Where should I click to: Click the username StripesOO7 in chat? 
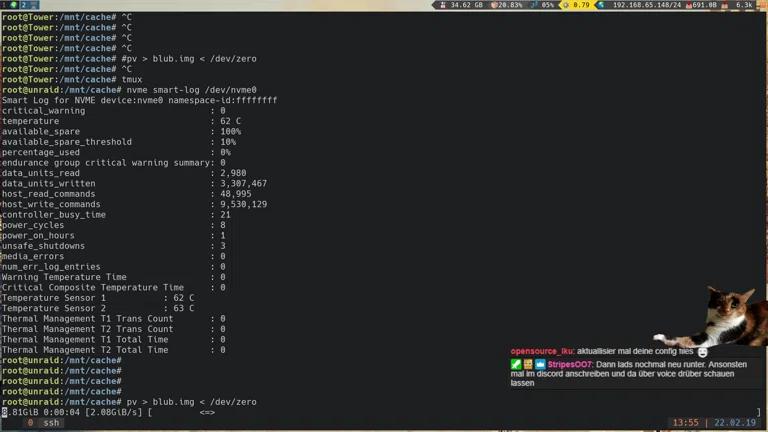(x=570, y=365)
